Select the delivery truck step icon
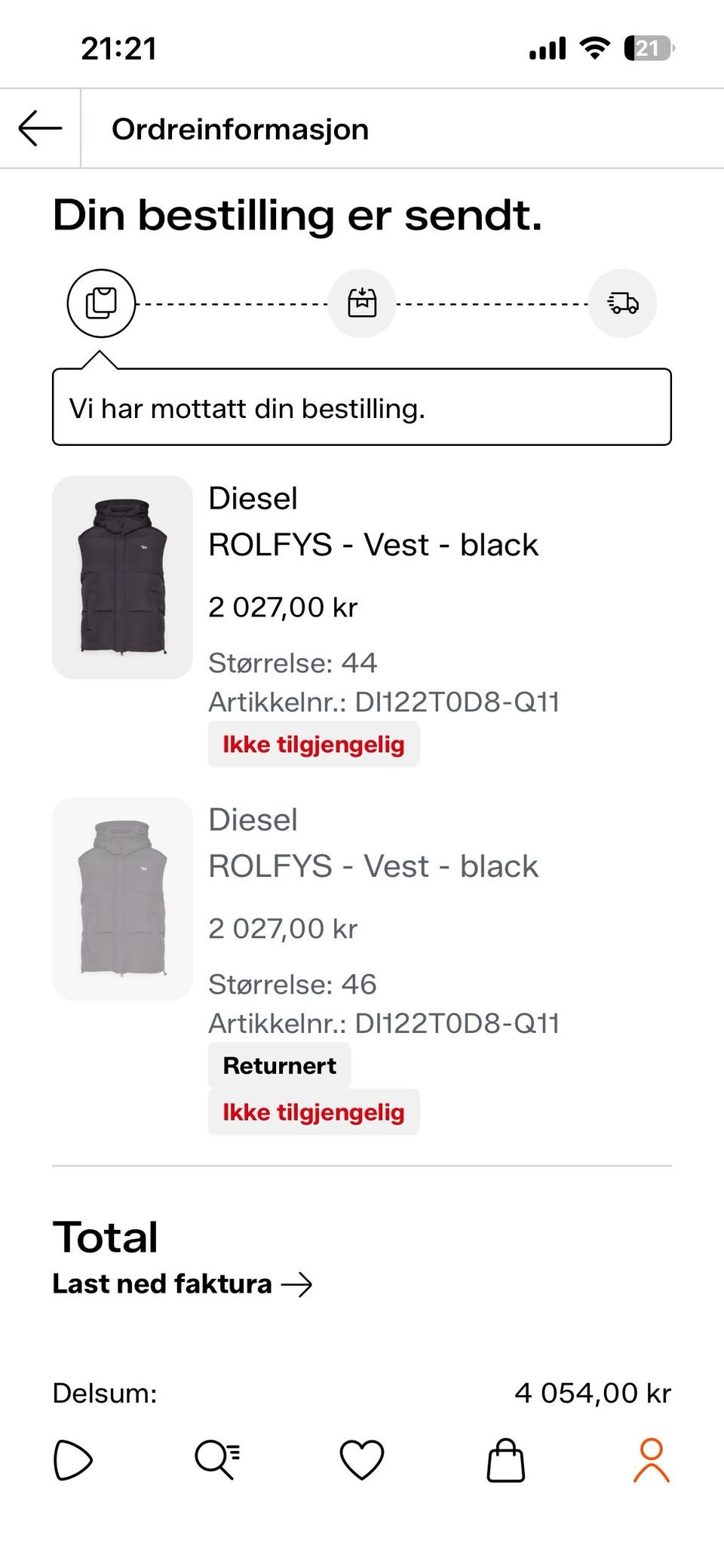The width and height of the screenshot is (724, 1568). [623, 303]
